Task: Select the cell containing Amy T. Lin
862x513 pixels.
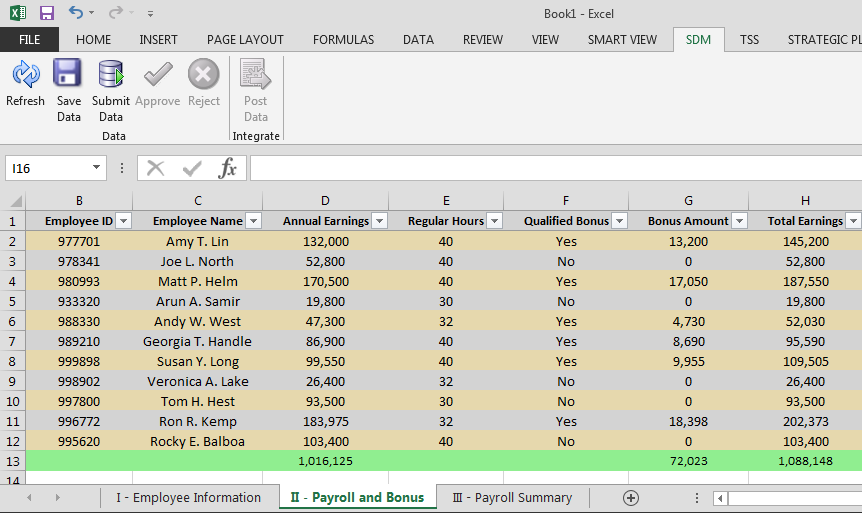Action: coord(198,241)
